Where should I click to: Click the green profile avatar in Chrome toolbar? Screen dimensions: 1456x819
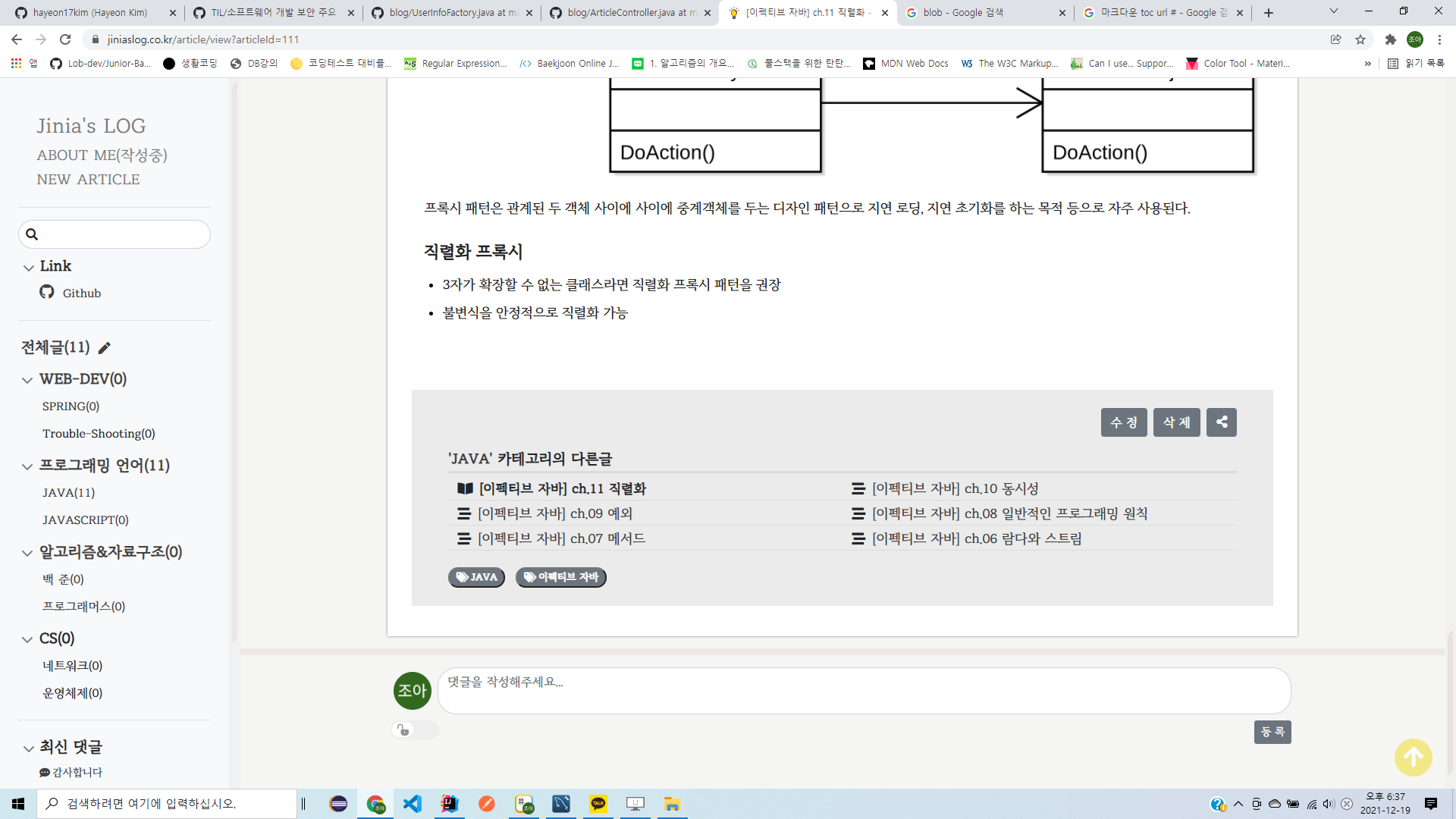[x=1415, y=39]
